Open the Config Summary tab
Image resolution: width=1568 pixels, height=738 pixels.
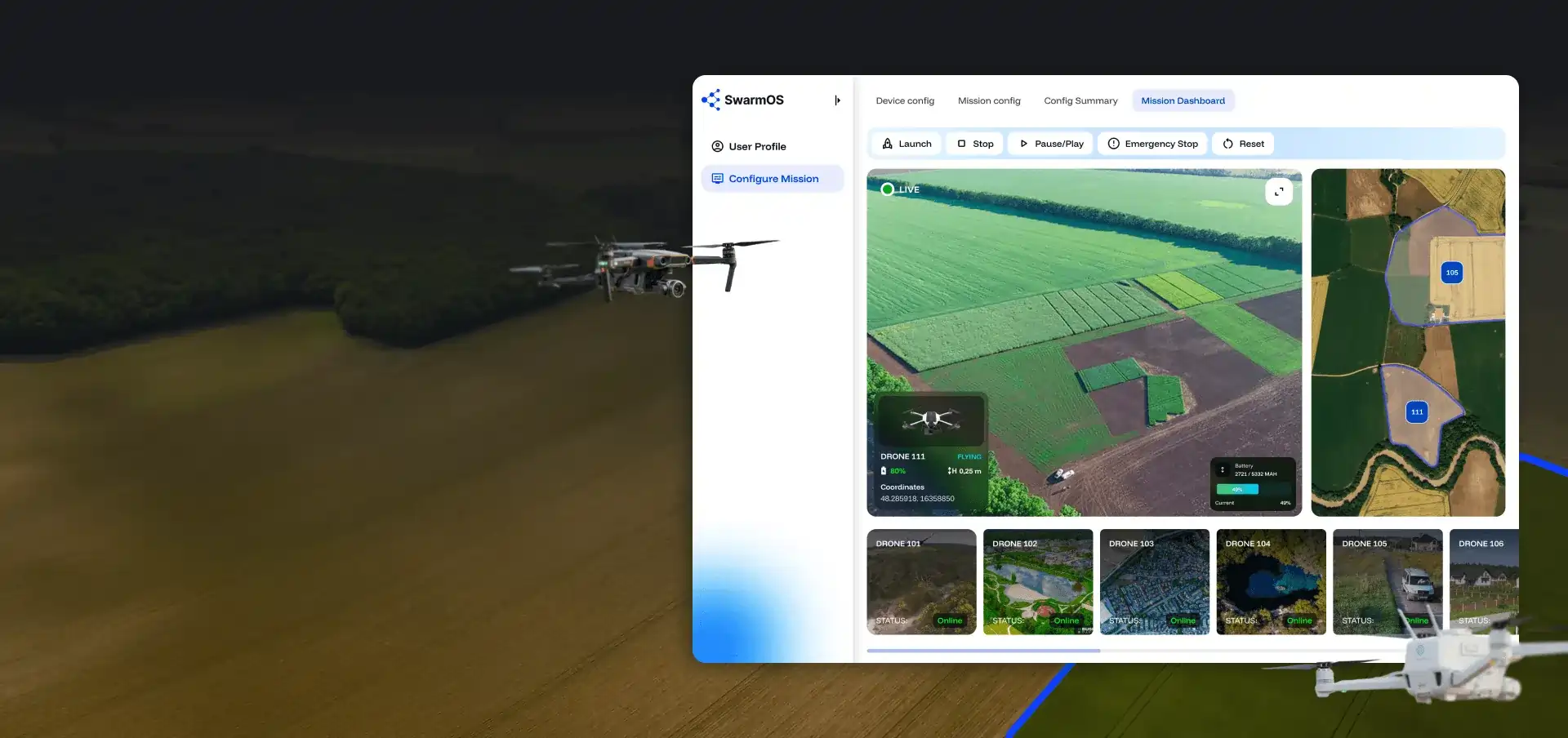tap(1080, 100)
